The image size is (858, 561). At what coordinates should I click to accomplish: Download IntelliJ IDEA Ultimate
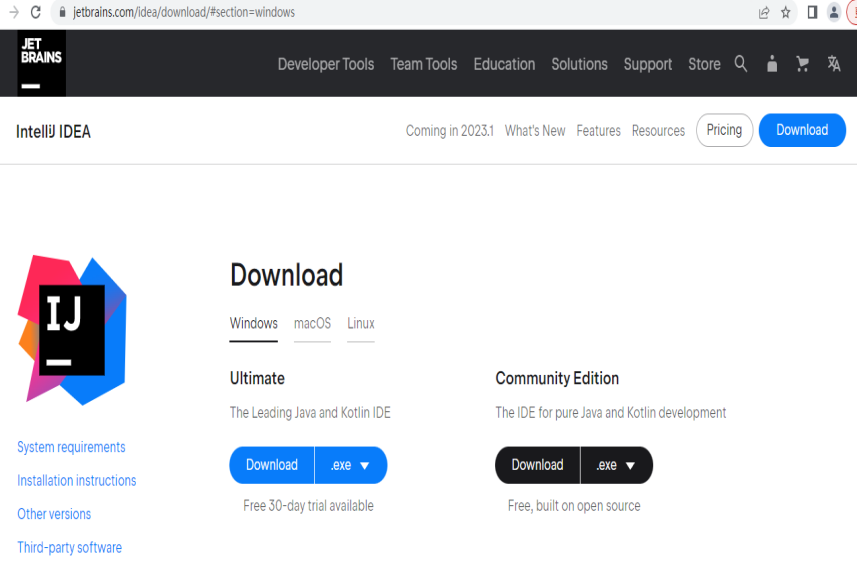click(x=272, y=465)
